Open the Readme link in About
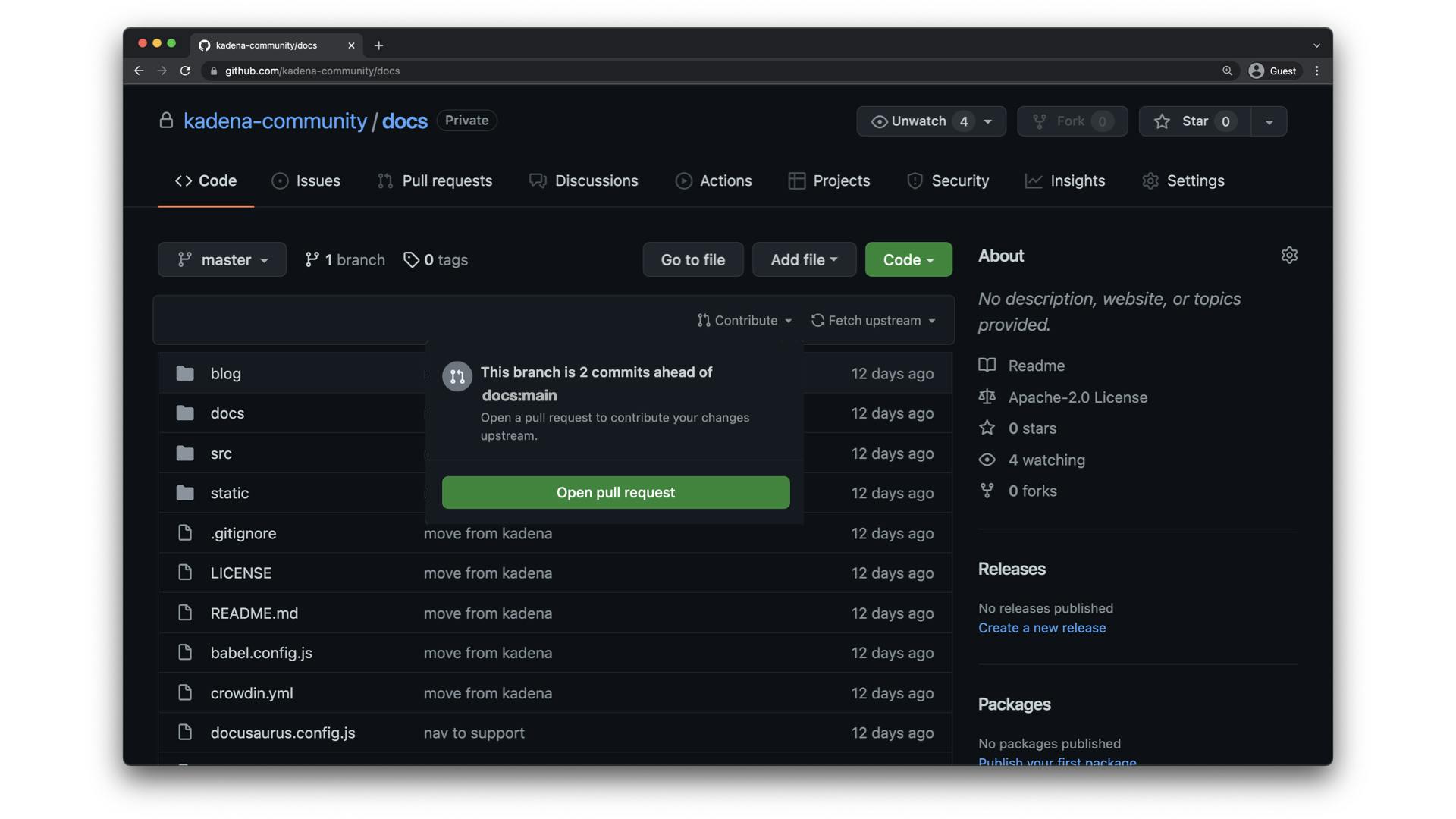Viewport: 1456px width, 819px height. click(x=1021, y=366)
